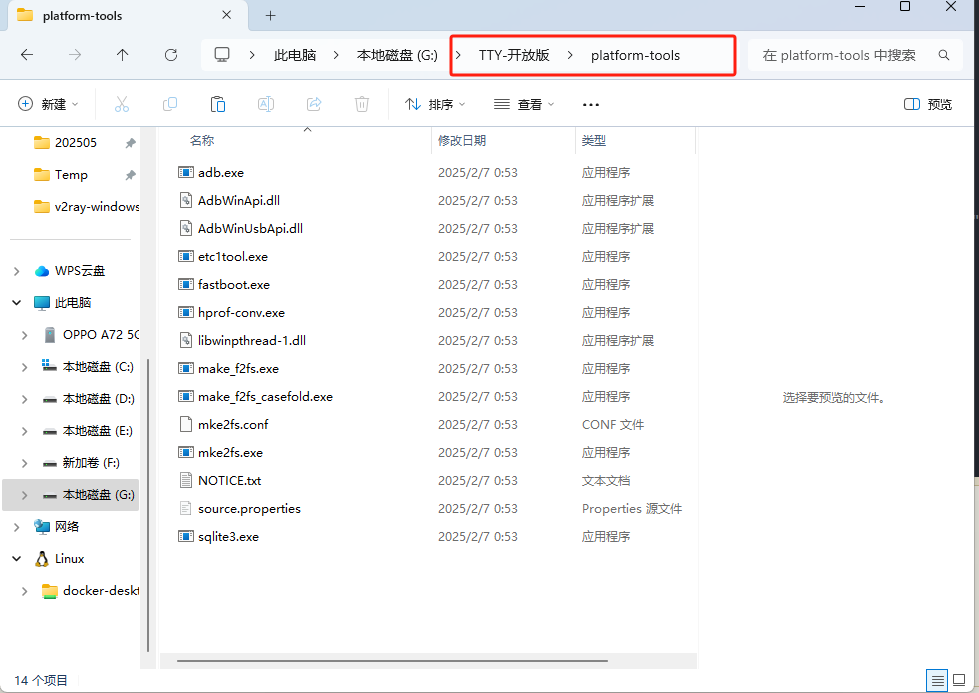This screenshot has height=693, width=979.
Task: Add a new tab with plus button
Action: click(270, 16)
